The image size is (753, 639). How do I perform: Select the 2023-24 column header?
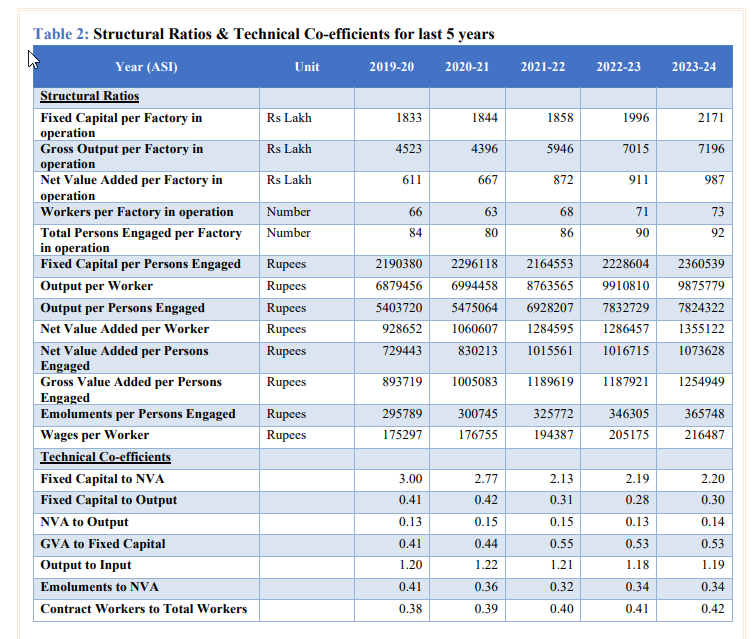693,67
